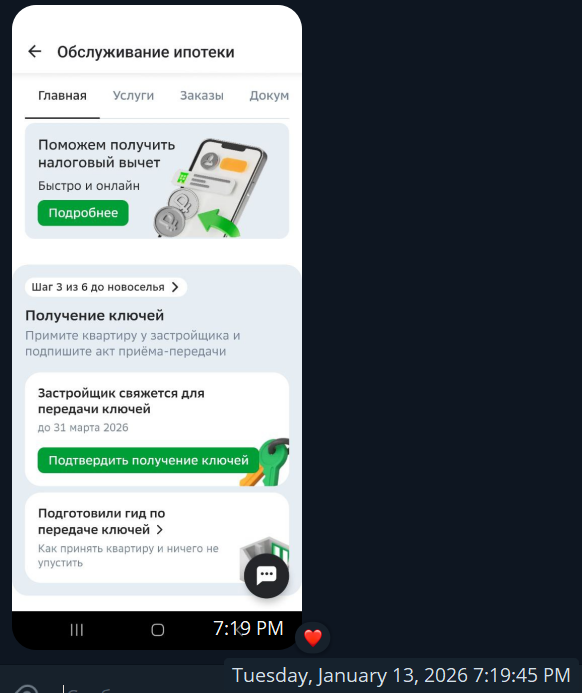Click the green keys illustration
582x693 pixels.
click(266, 462)
